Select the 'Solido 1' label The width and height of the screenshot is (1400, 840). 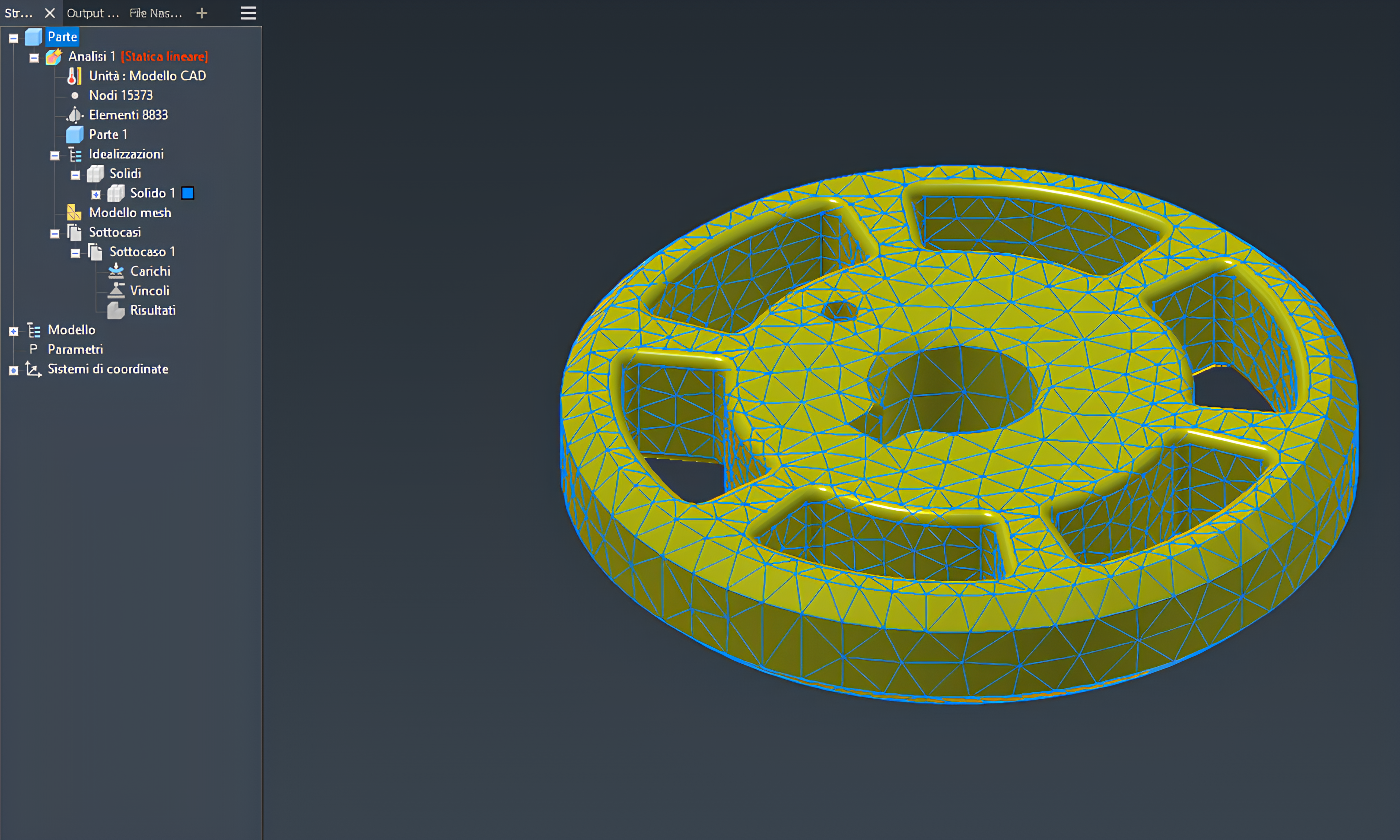(x=152, y=193)
